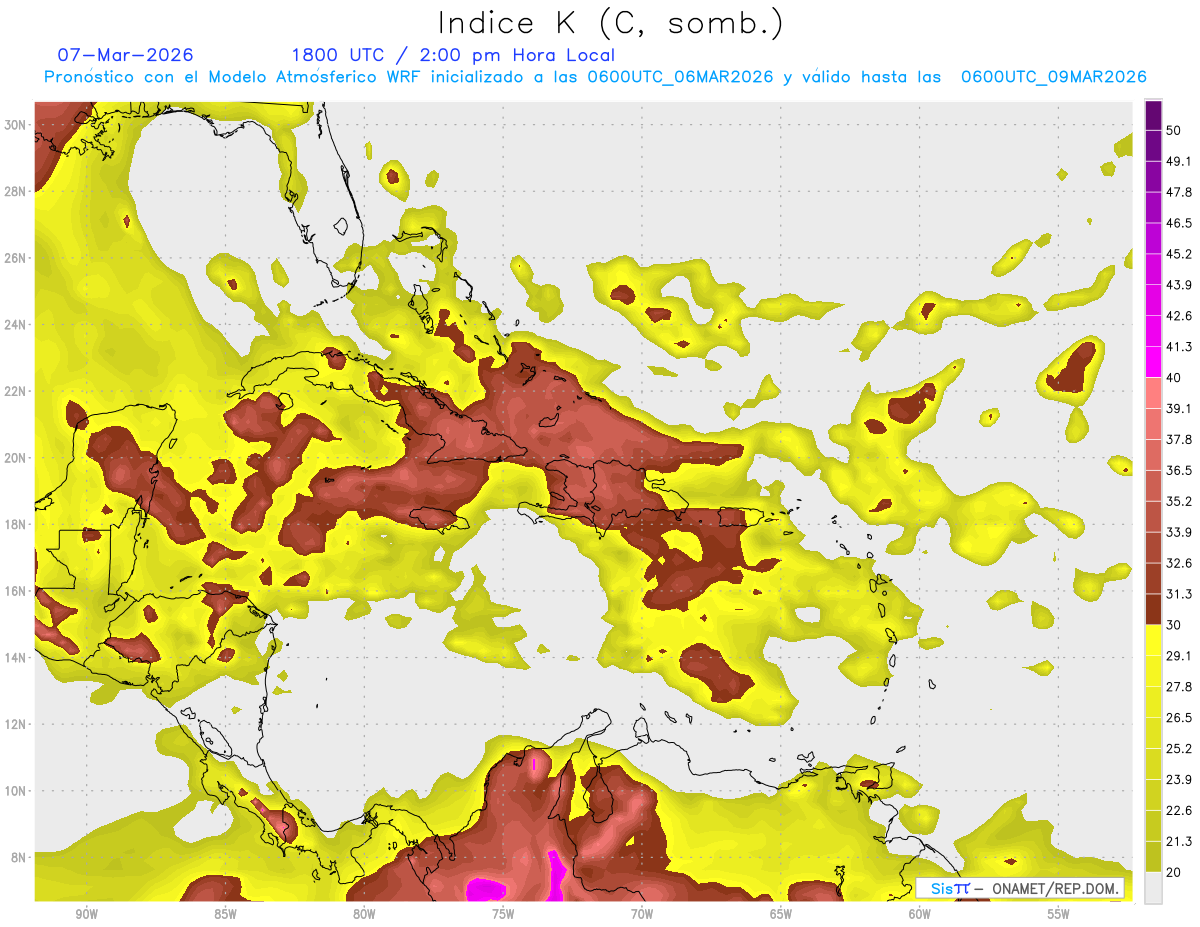Click the color bar value 39.1
Viewport: 1200px width, 927px height.
pyautogui.click(x=1179, y=408)
